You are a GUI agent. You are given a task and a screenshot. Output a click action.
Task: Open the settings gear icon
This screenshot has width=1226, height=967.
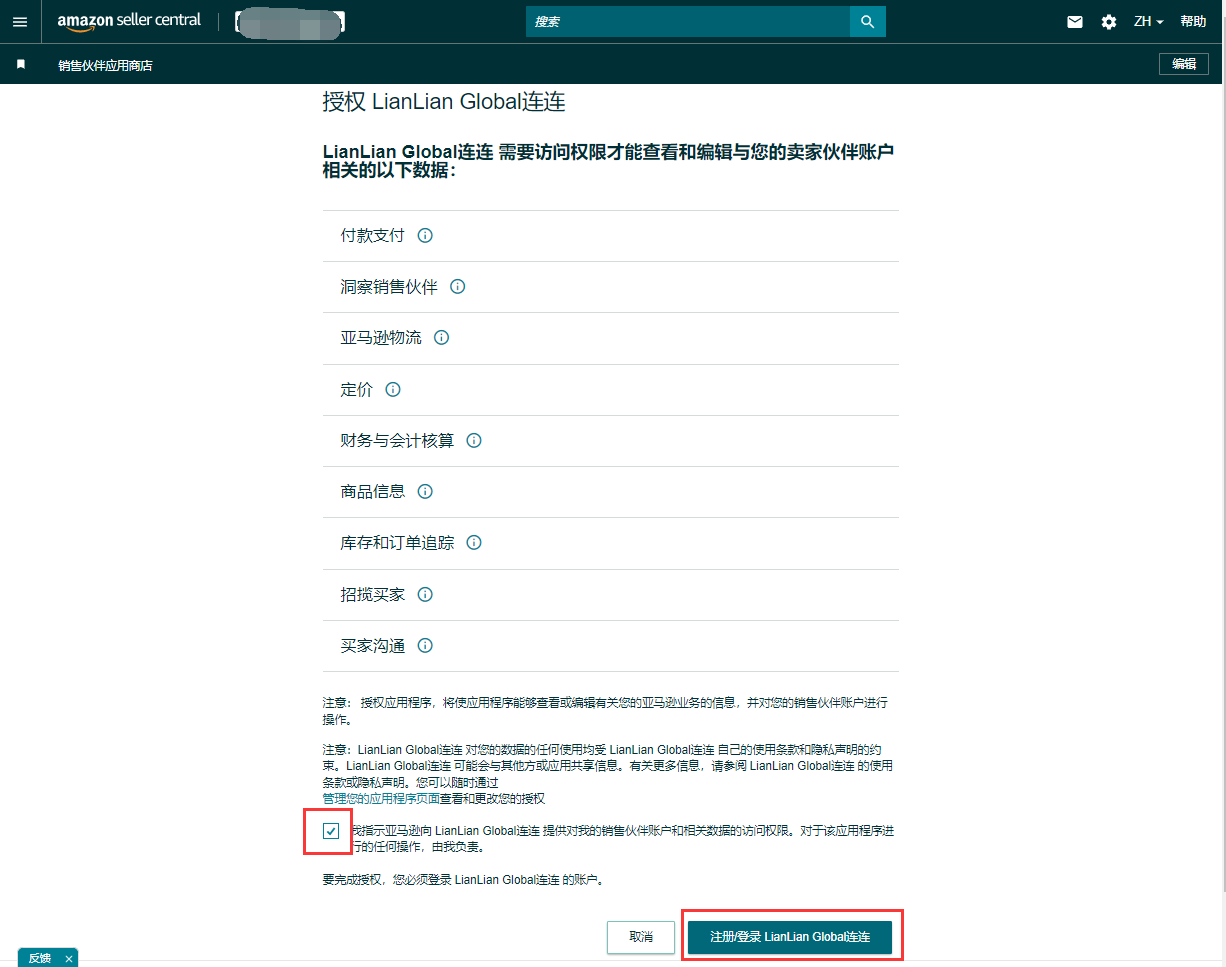(1108, 22)
